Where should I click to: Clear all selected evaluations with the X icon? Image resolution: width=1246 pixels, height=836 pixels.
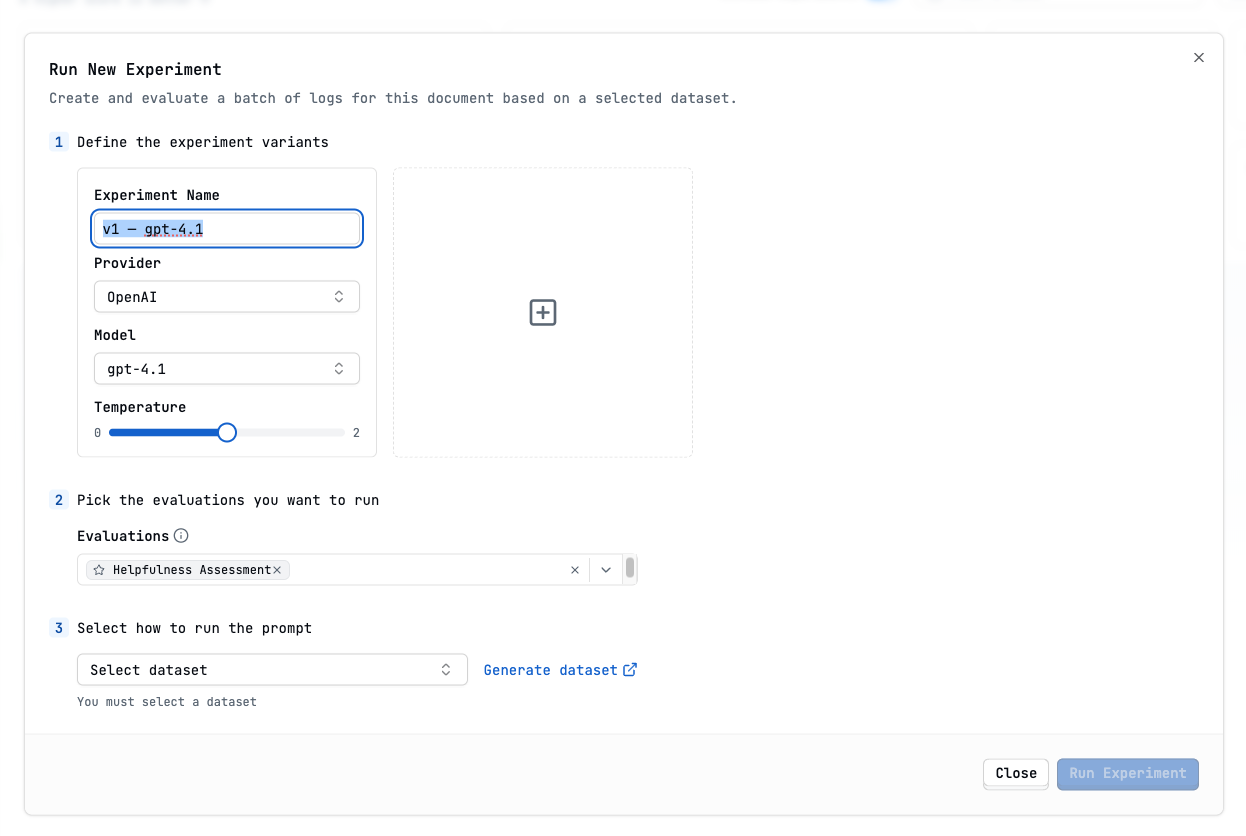coord(575,569)
